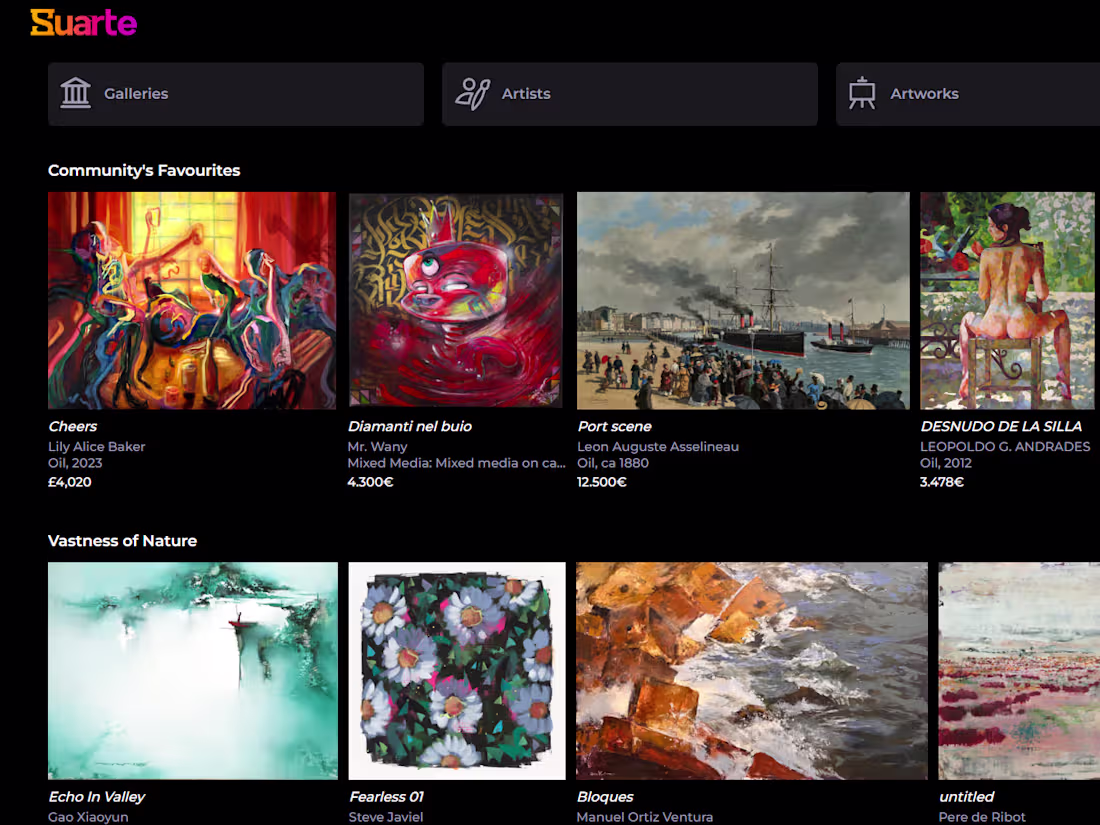The height and width of the screenshot is (825, 1100).
Task: Select artist LEOPOLDO G. ANDRADES
Action: point(1005,446)
